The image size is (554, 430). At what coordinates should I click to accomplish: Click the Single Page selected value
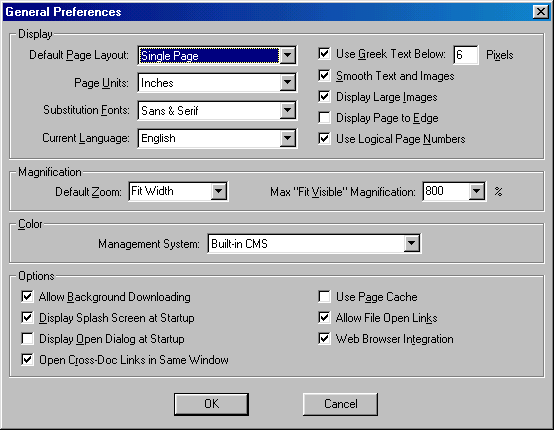click(170, 56)
